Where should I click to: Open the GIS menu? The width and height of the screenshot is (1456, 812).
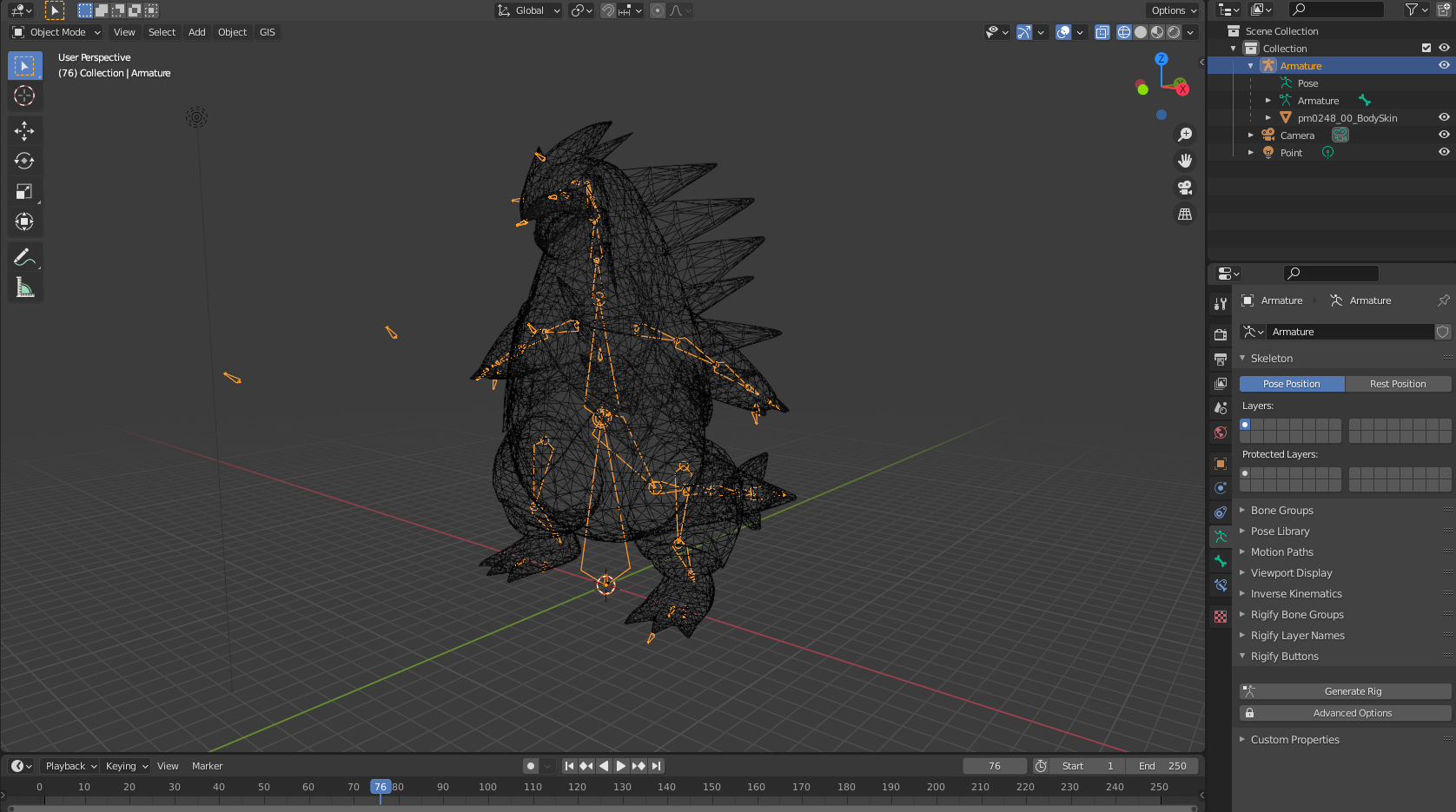tap(268, 32)
